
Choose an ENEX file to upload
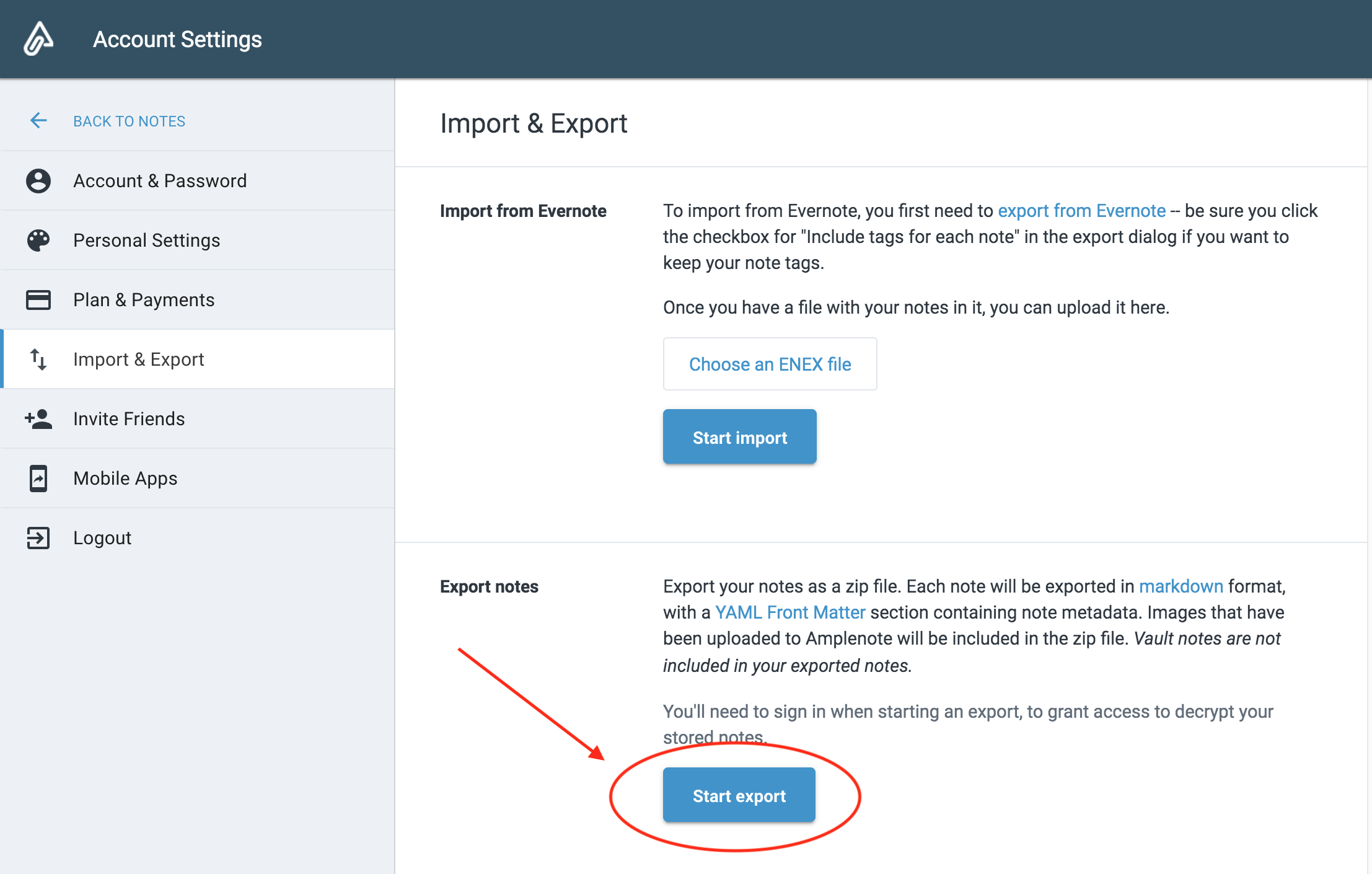770,364
